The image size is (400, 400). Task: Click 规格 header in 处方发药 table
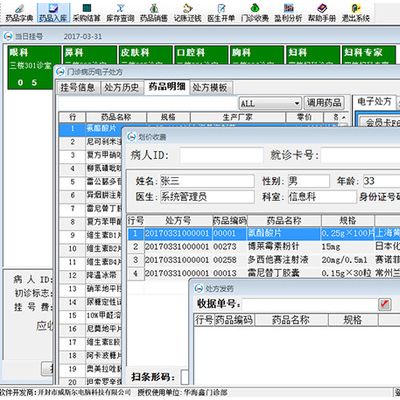tap(353, 320)
